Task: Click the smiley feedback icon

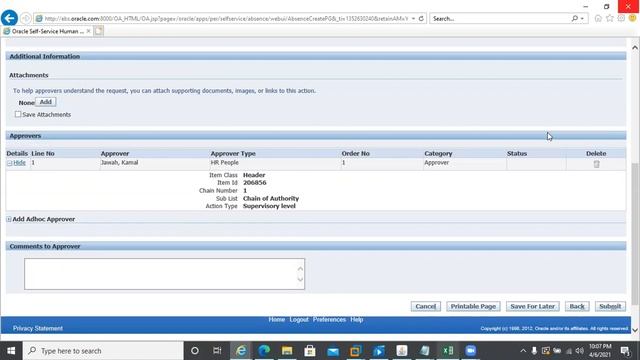Action: [633, 18]
